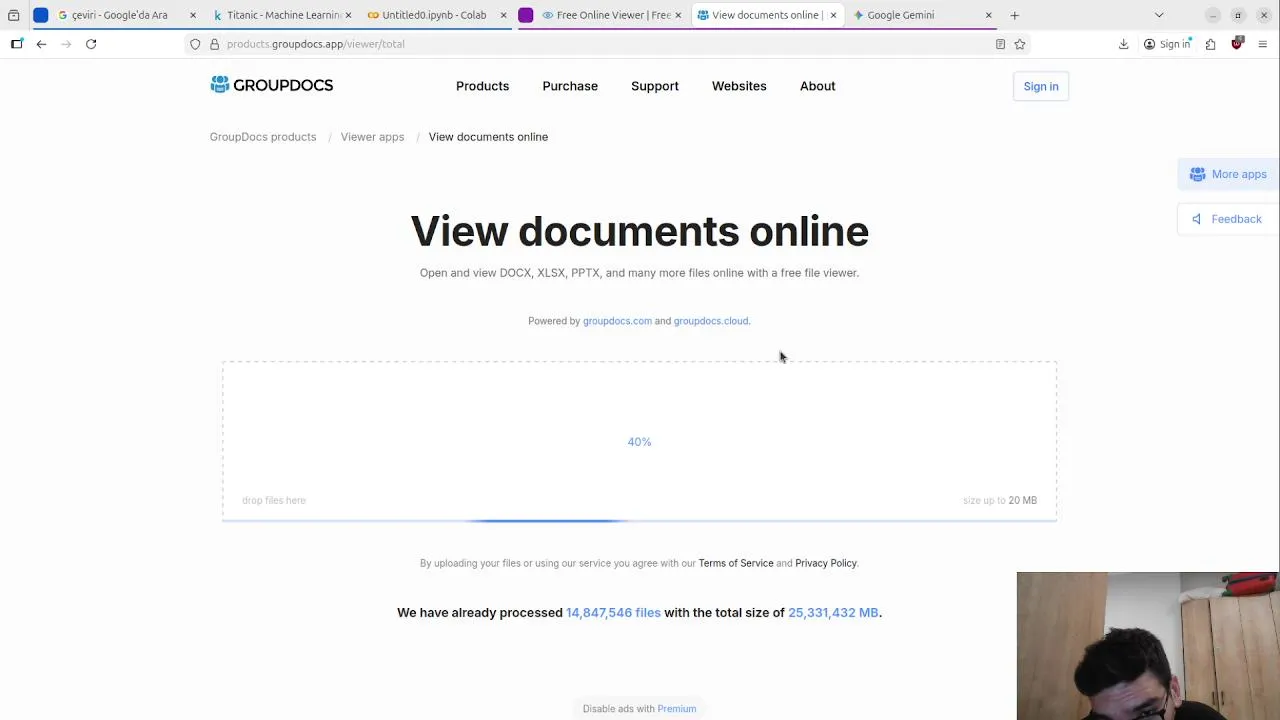Reload the page with refresh icon
Image resolution: width=1280 pixels, height=720 pixels.
[x=91, y=44]
